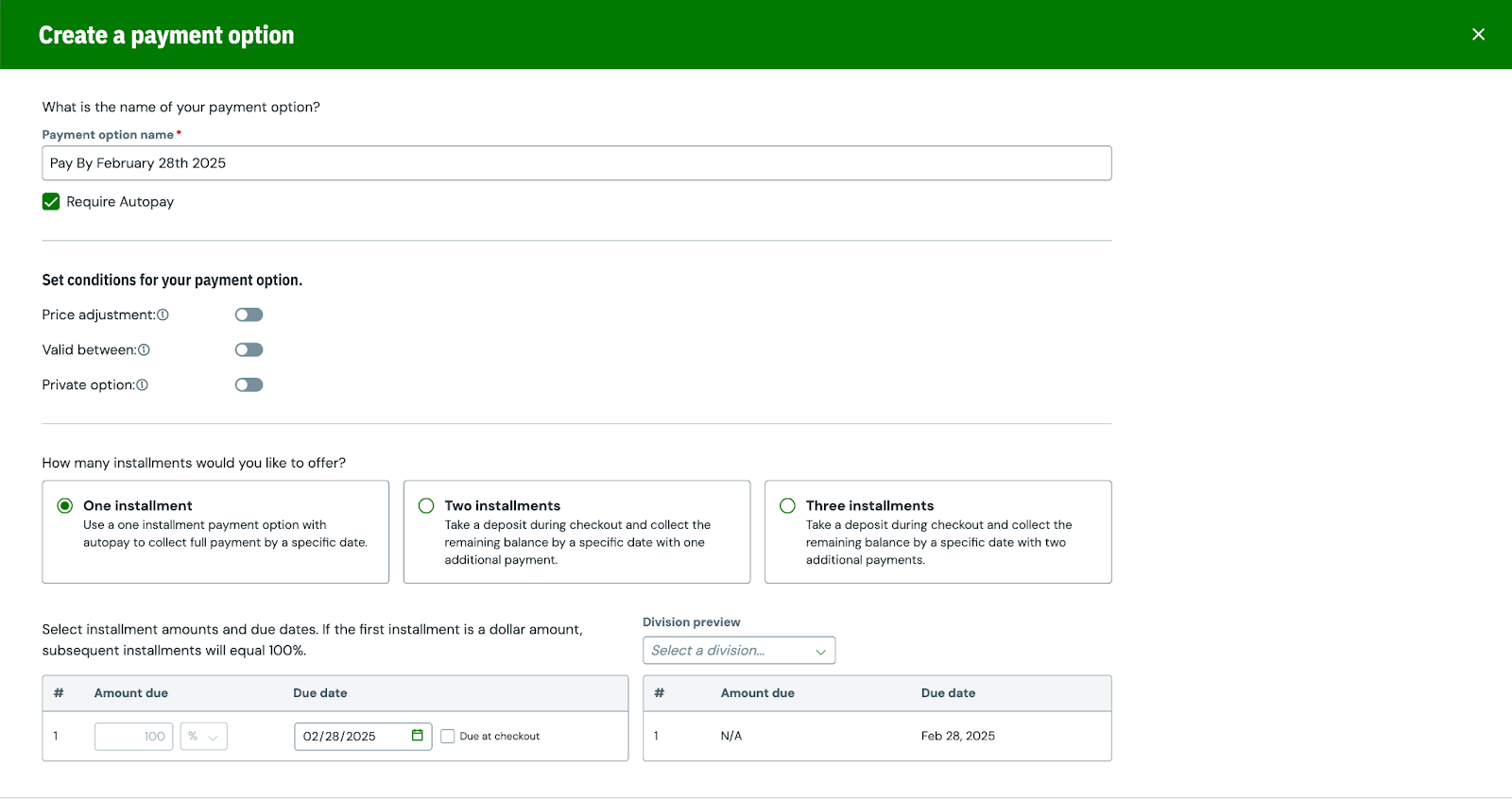
Task: Click the Price adjustment info icon
Action: pyautogui.click(x=163, y=315)
